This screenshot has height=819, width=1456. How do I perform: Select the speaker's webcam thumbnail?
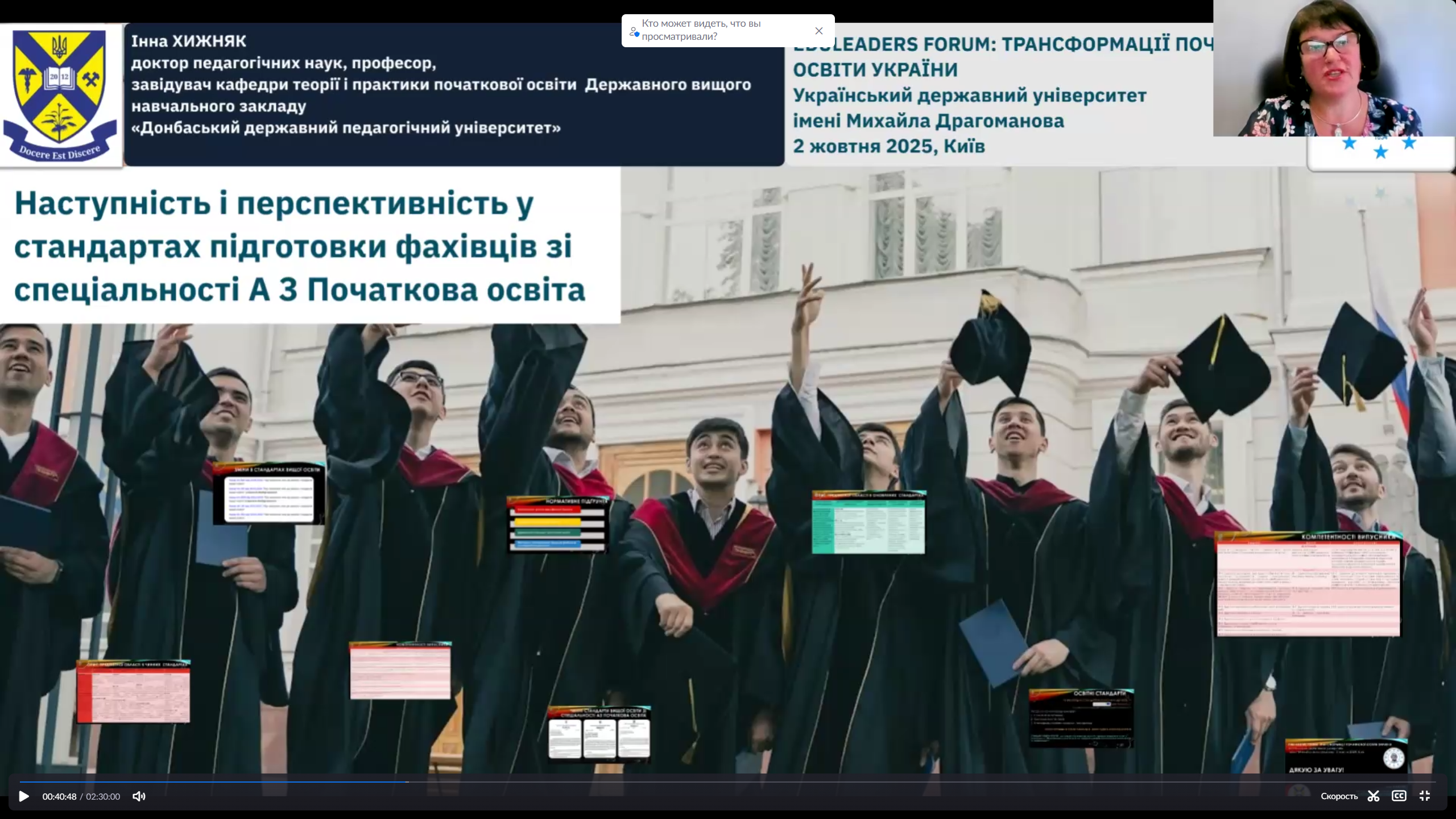(x=1334, y=68)
